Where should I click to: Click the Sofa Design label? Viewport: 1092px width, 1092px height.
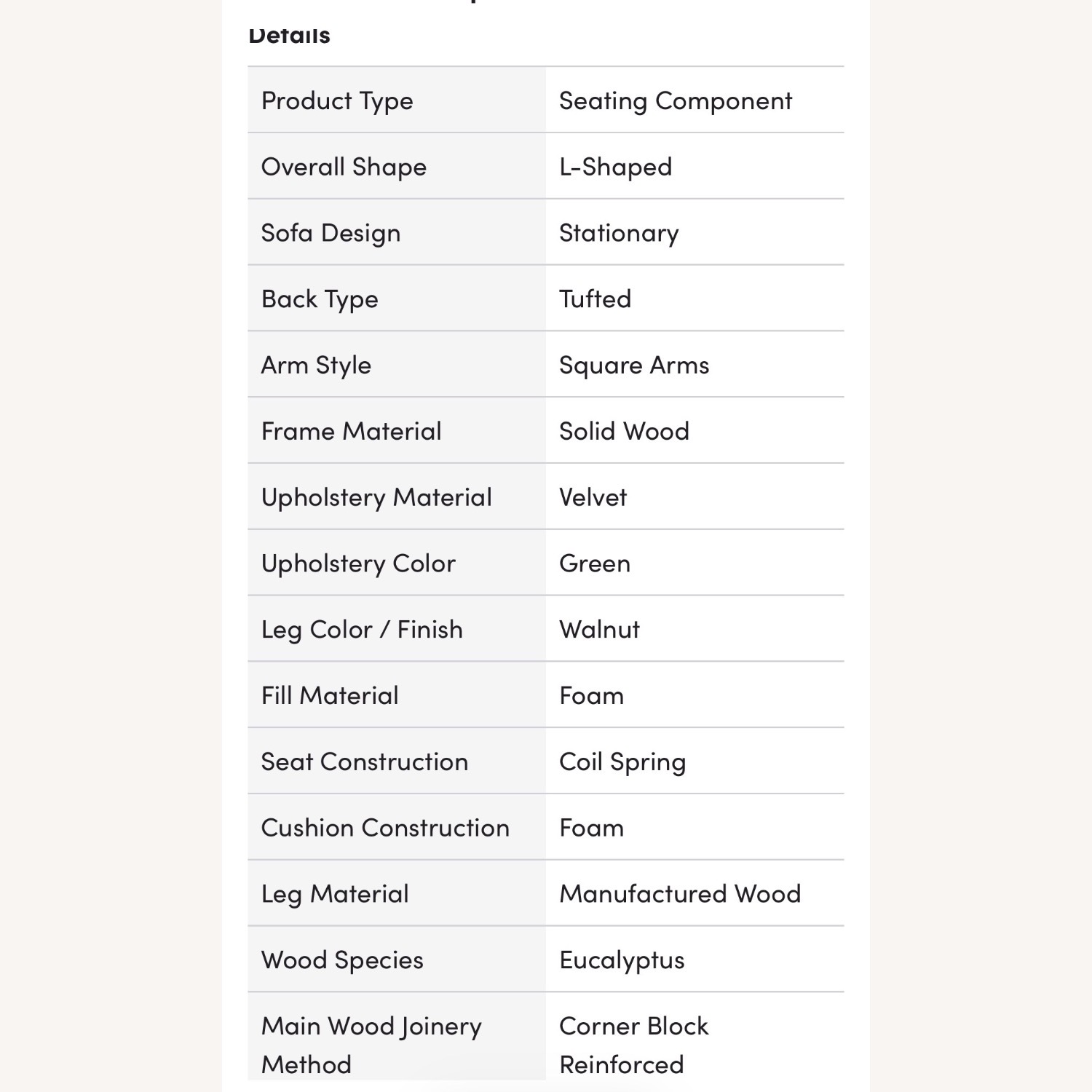point(331,233)
